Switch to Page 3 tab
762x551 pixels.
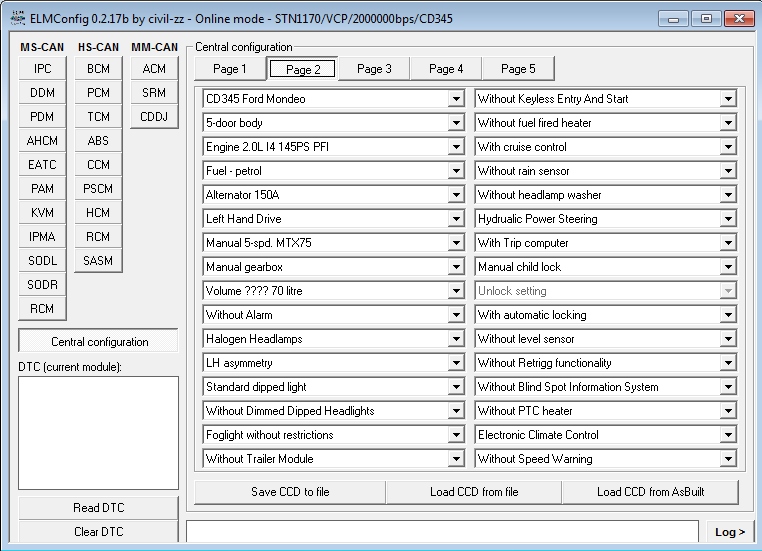pos(374,69)
